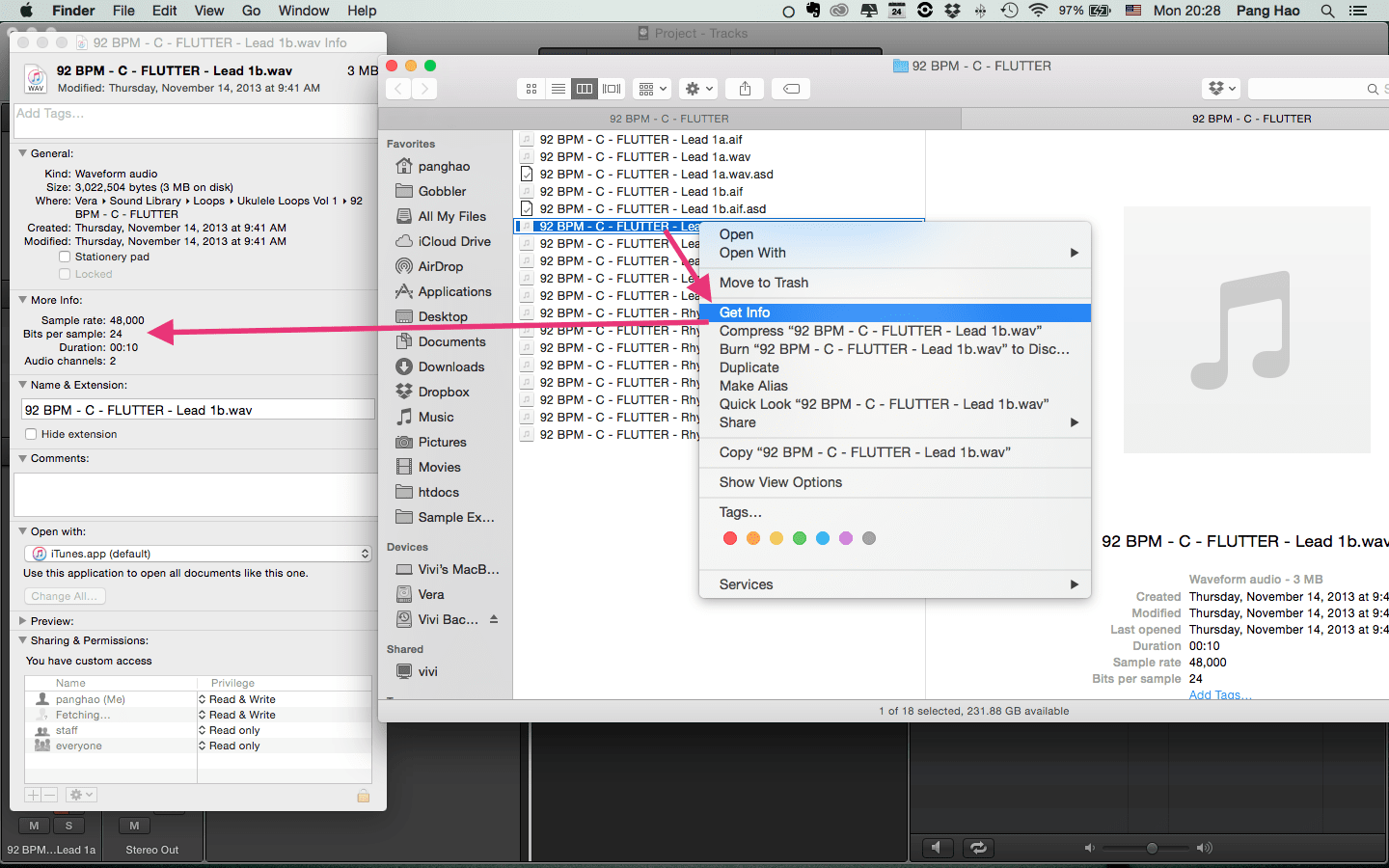Open Spotlight search in the menu bar

tap(1327, 11)
